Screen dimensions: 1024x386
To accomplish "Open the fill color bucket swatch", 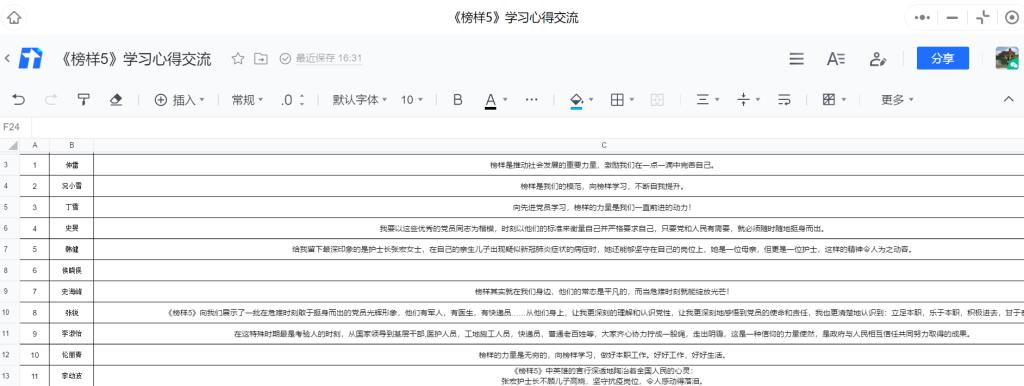I will point(577,100).
